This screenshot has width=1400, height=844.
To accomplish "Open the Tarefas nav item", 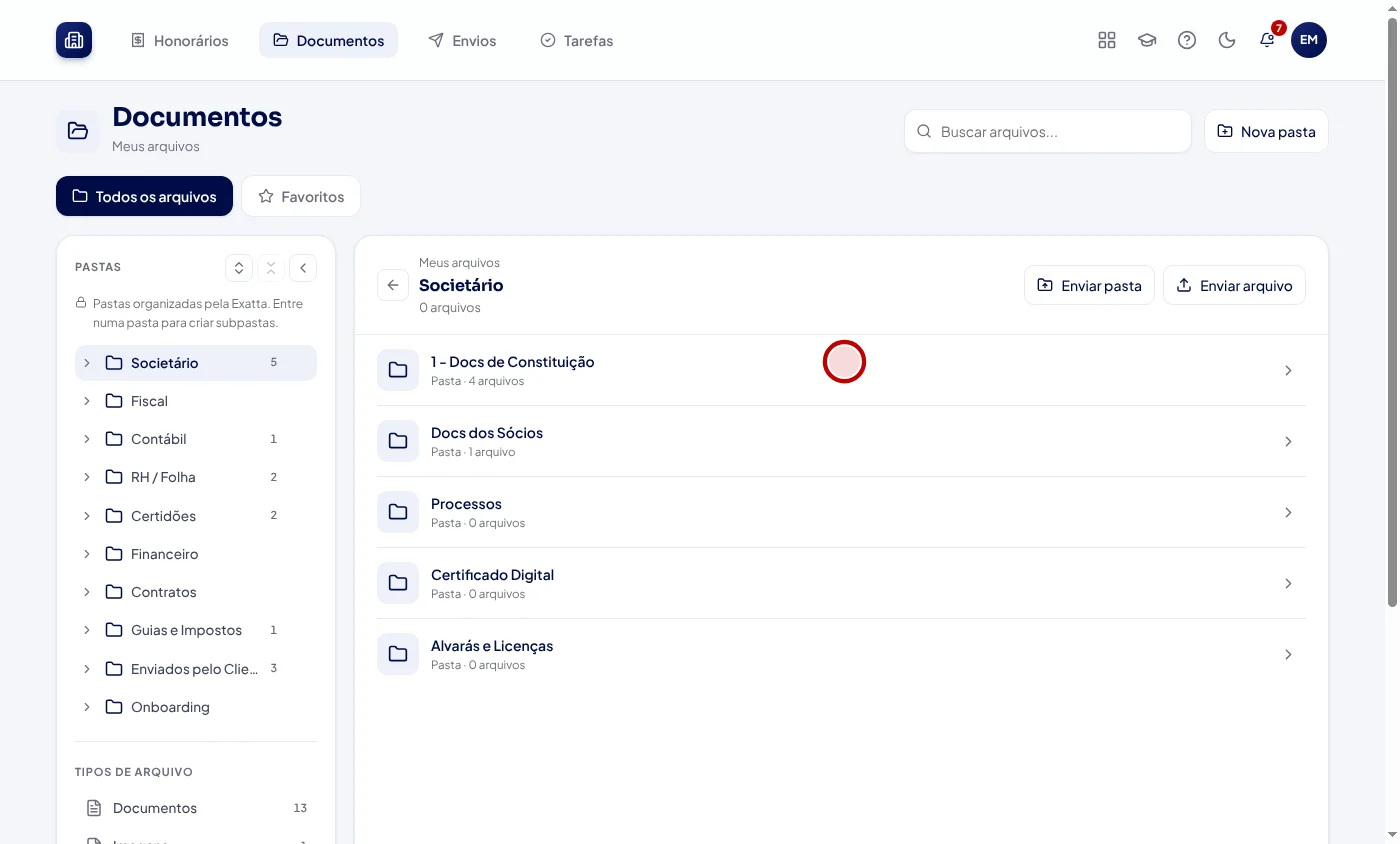I will coord(577,41).
